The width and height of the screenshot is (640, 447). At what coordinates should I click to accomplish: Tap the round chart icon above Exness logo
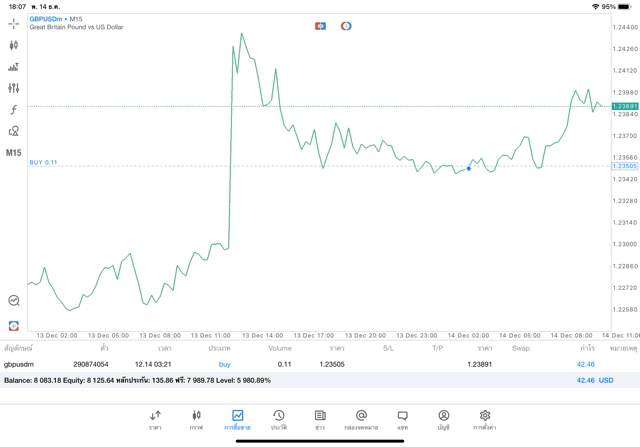click(13, 300)
